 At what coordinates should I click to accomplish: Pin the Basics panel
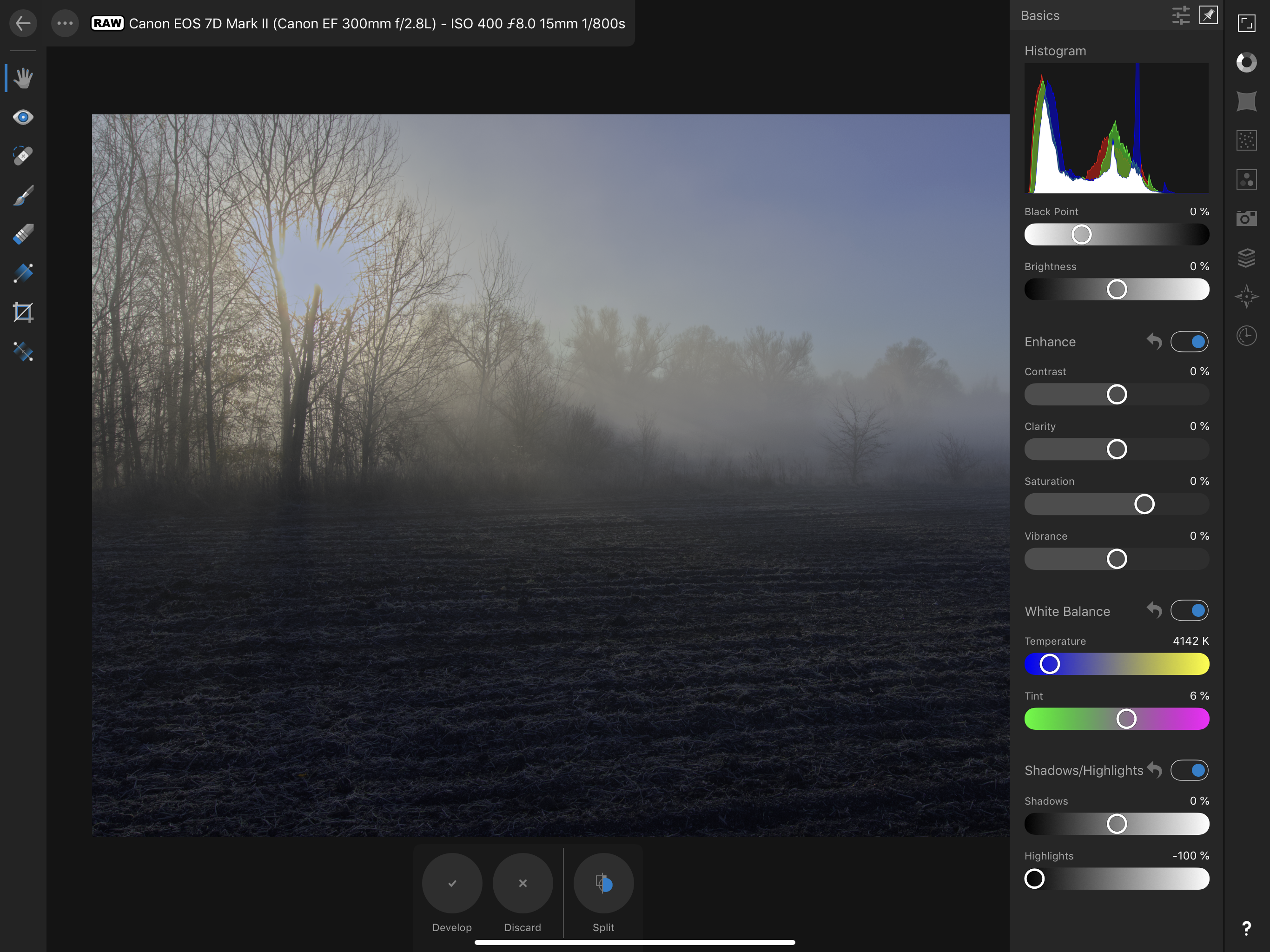coord(1208,15)
